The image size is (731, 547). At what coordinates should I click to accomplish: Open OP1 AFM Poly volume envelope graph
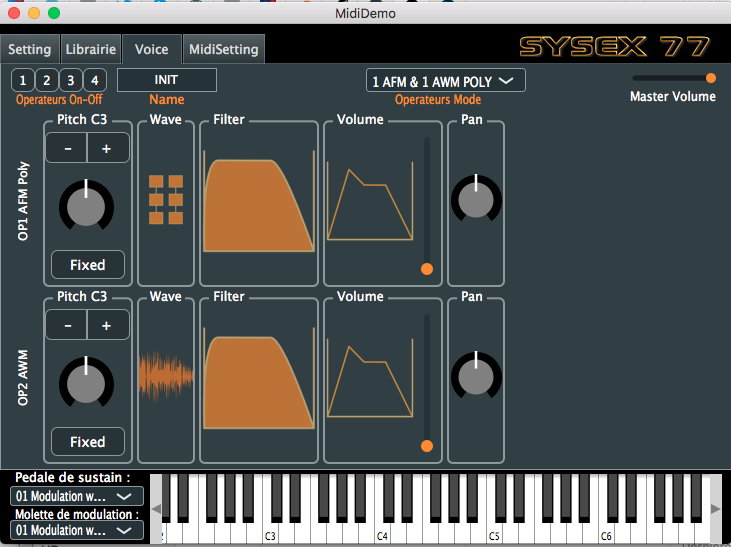coord(370,201)
